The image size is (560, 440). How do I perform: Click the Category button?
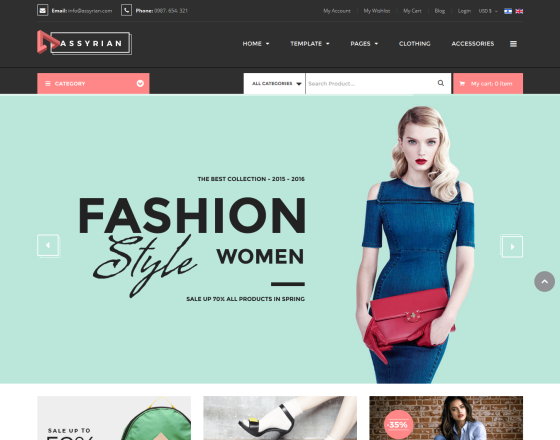[x=93, y=84]
